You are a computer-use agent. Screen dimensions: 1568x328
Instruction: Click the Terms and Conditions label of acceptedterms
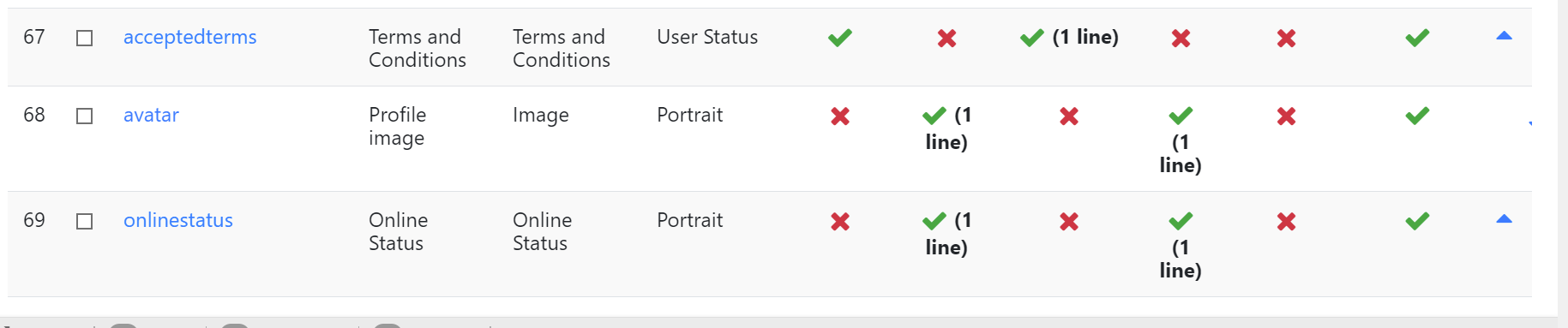tap(418, 49)
